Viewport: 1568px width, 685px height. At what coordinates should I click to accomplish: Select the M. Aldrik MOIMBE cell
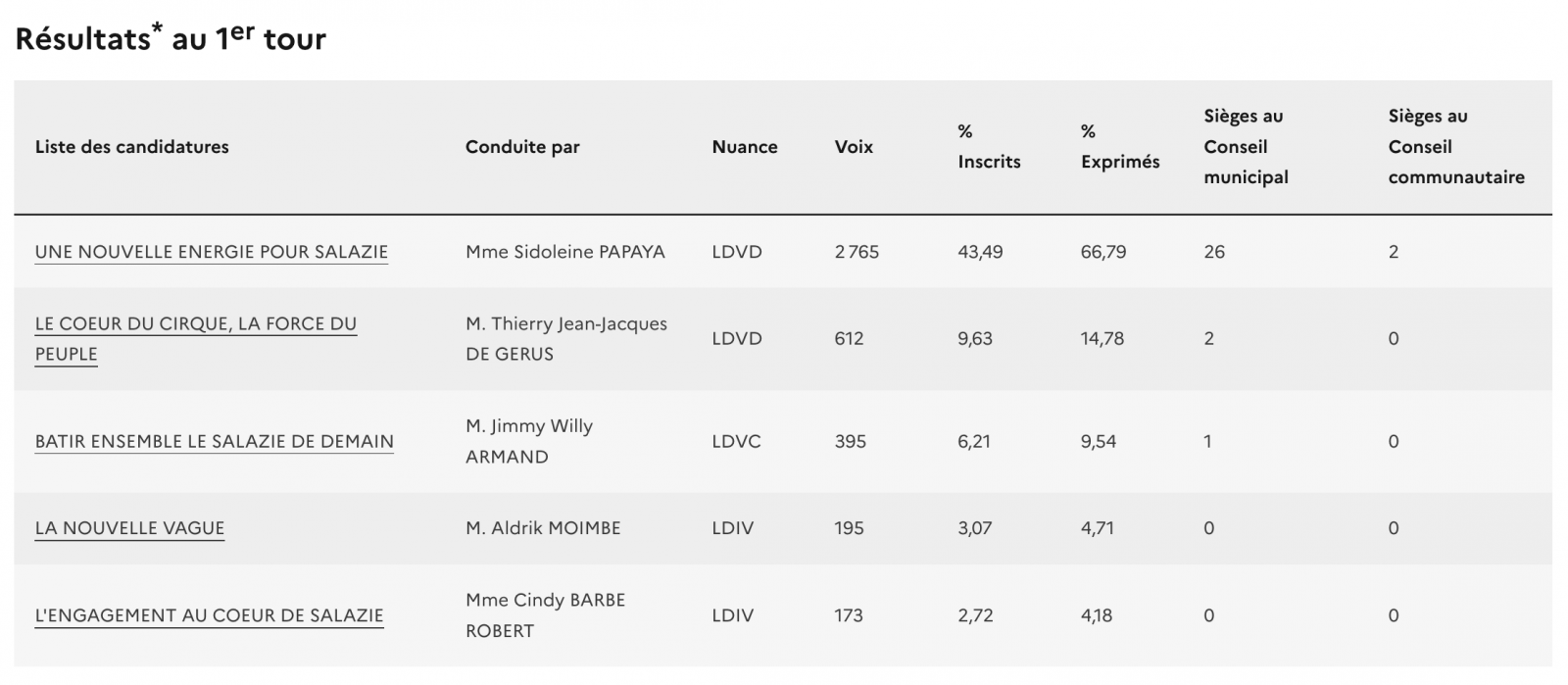(543, 528)
